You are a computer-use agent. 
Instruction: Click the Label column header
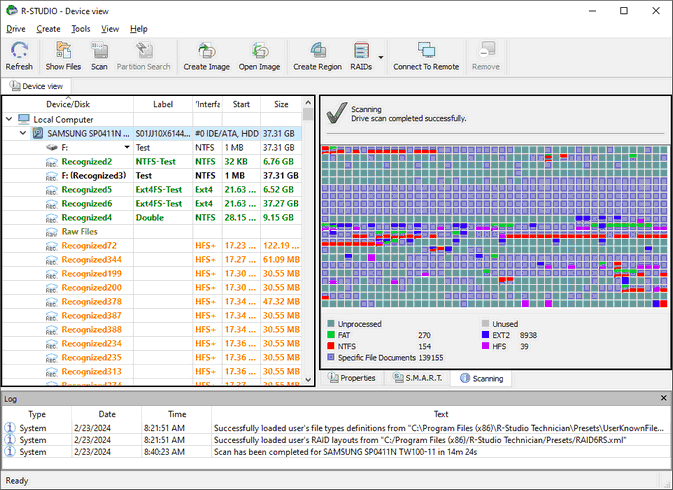[x=163, y=104]
